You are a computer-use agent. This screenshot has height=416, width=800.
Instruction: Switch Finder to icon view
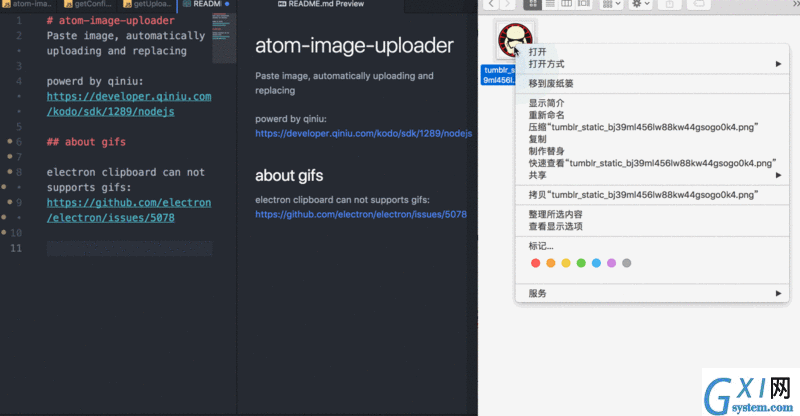tap(532, 4)
